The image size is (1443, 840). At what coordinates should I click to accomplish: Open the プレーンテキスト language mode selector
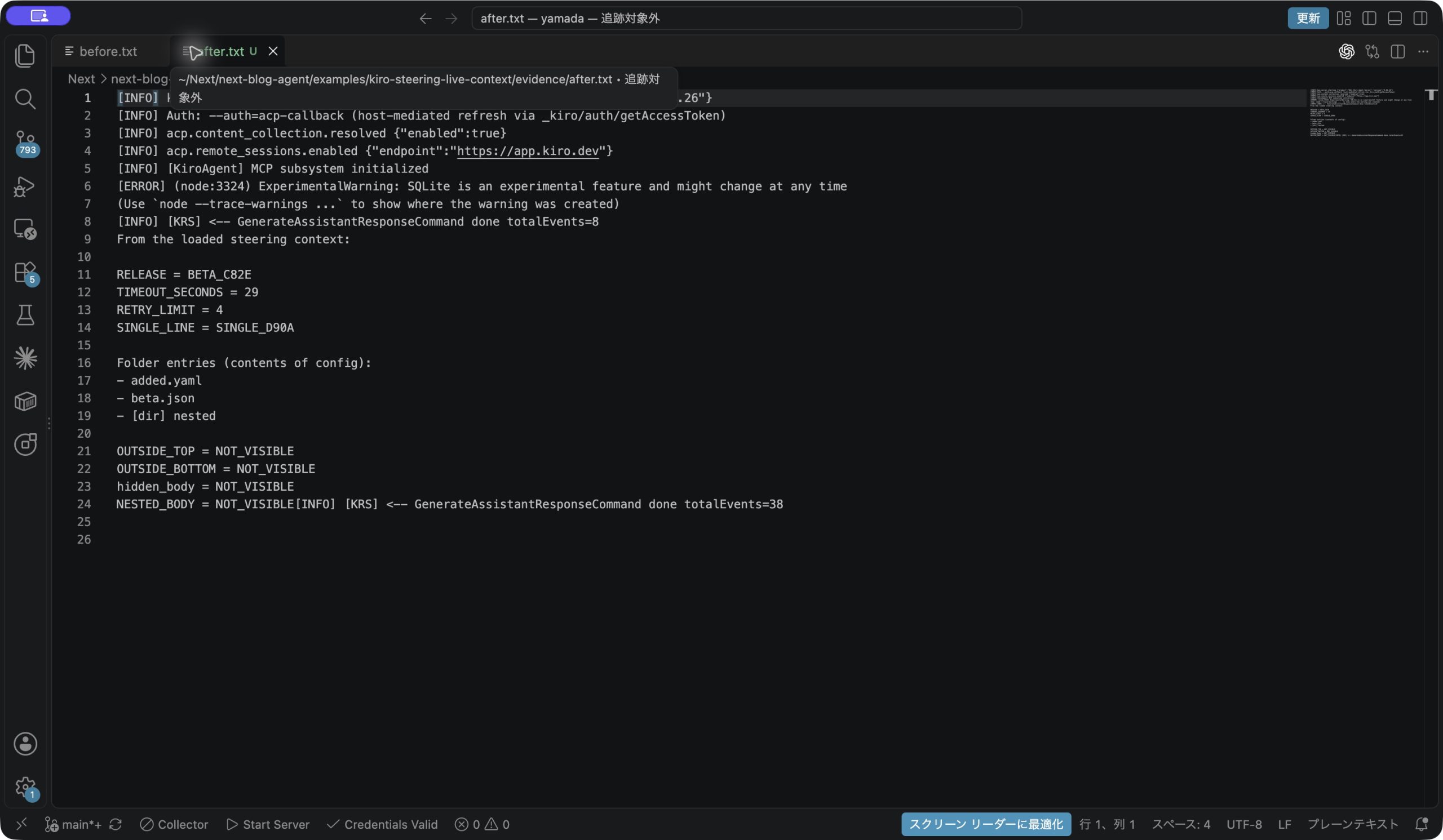pos(1352,824)
